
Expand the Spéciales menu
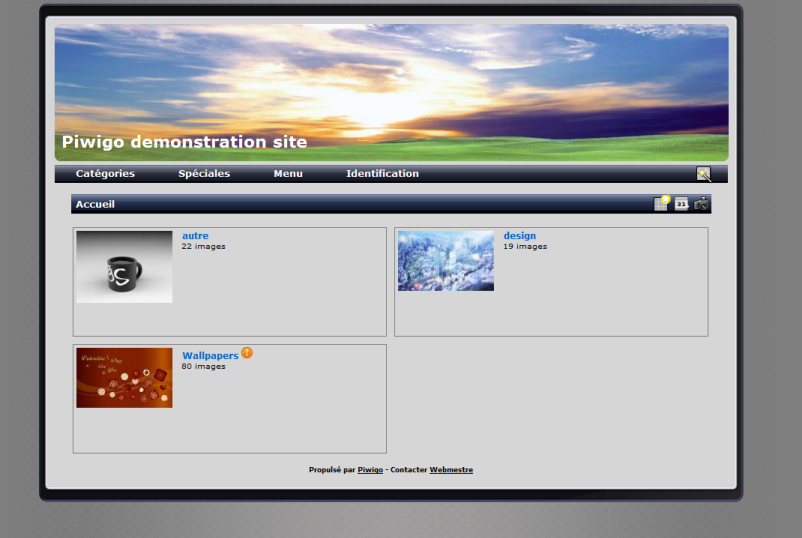pos(204,174)
